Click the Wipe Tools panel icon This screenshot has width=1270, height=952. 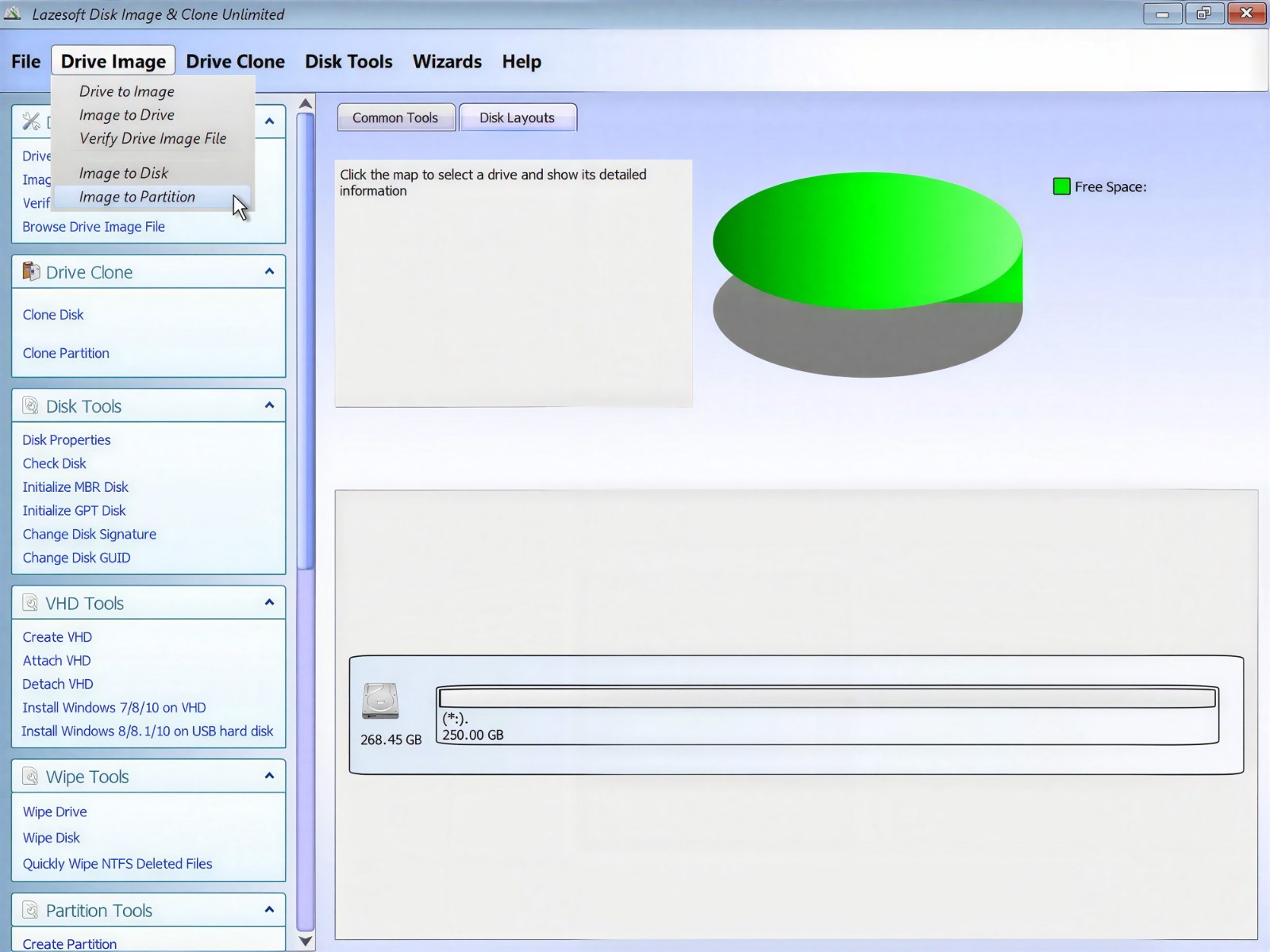pyautogui.click(x=30, y=776)
